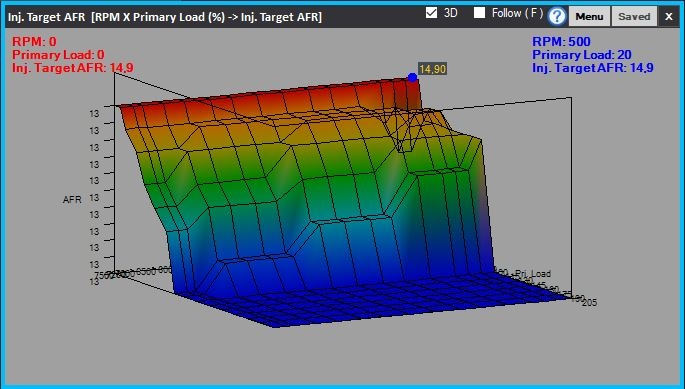Click the red Inj. Target AFR: 14,9 readout

73,68
